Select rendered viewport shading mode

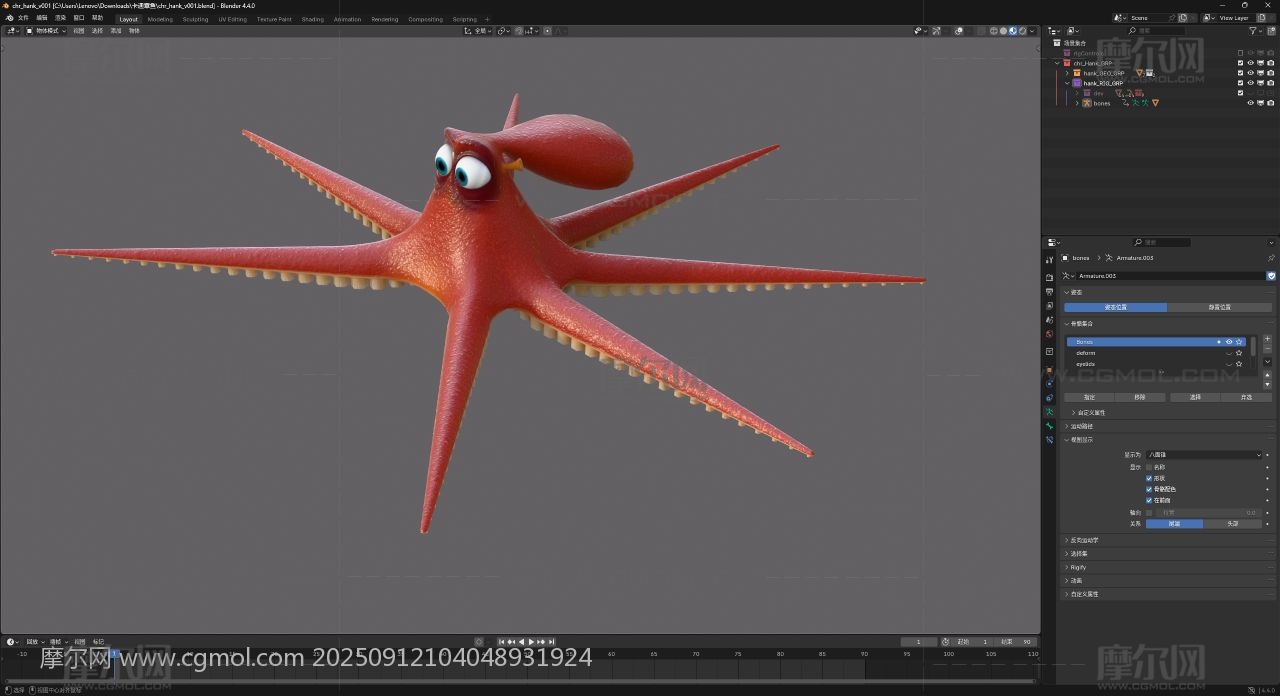[1022, 31]
